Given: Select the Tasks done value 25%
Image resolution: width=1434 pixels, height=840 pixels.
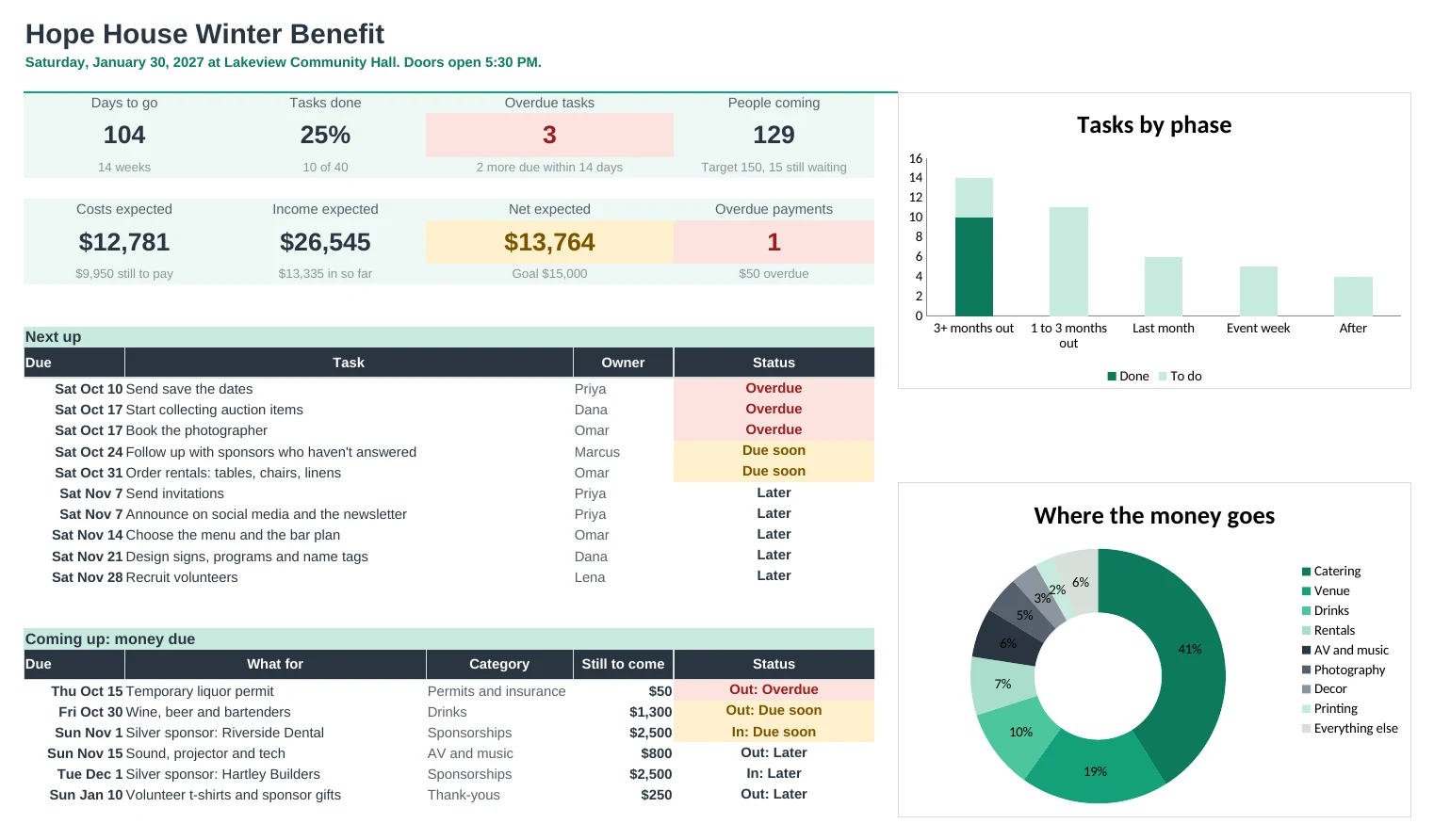Looking at the screenshot, I should coord(325,136).
